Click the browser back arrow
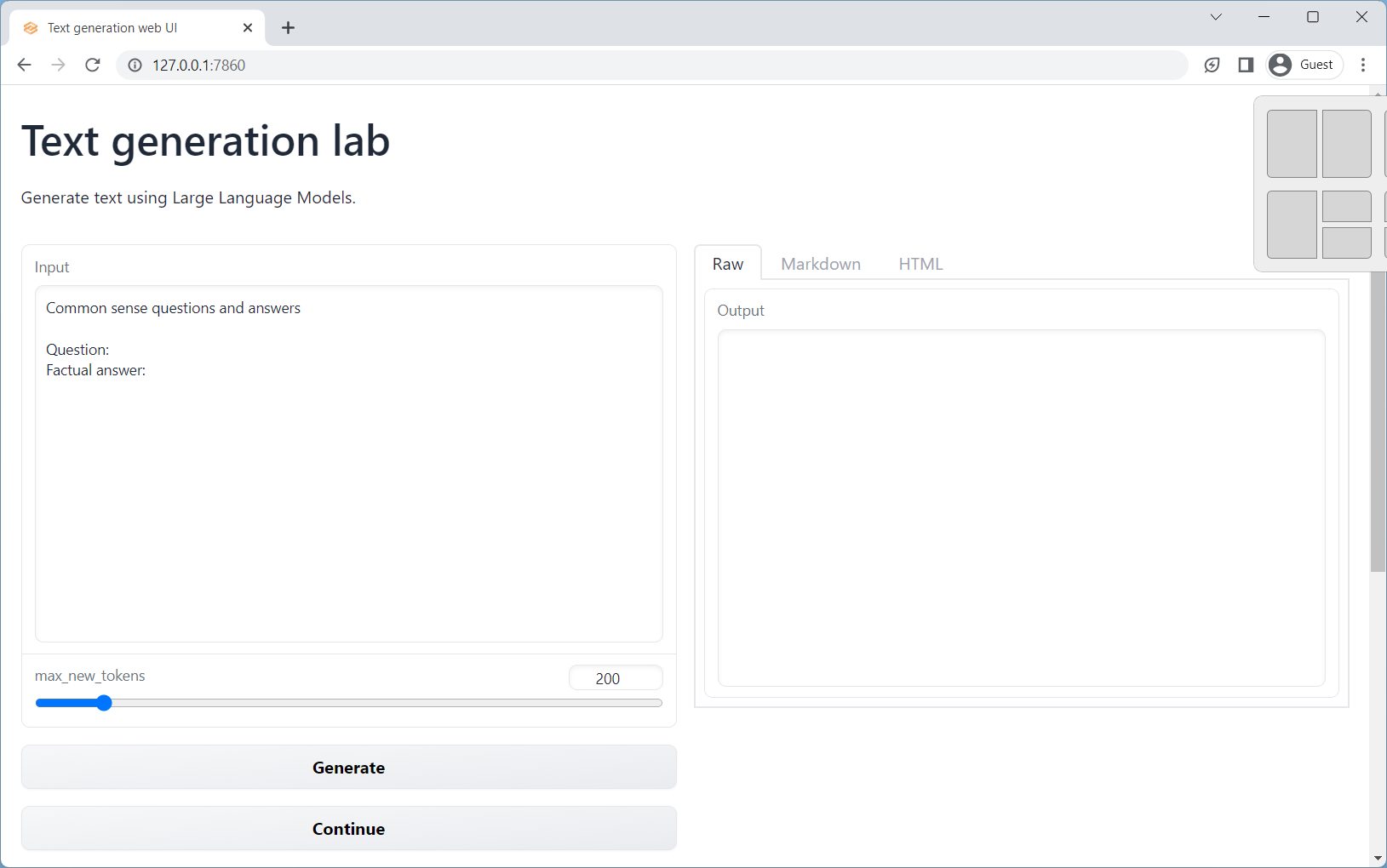1387x868 pixels. [24, 65]
